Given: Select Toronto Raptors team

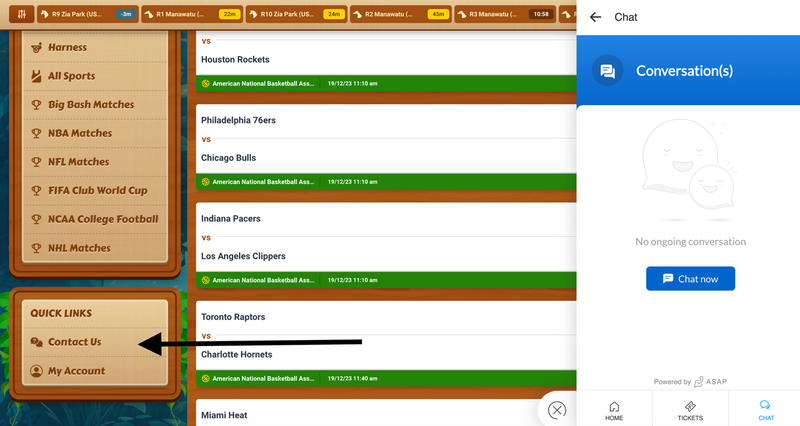Looking at the screenshot, I should pos(233,317).
